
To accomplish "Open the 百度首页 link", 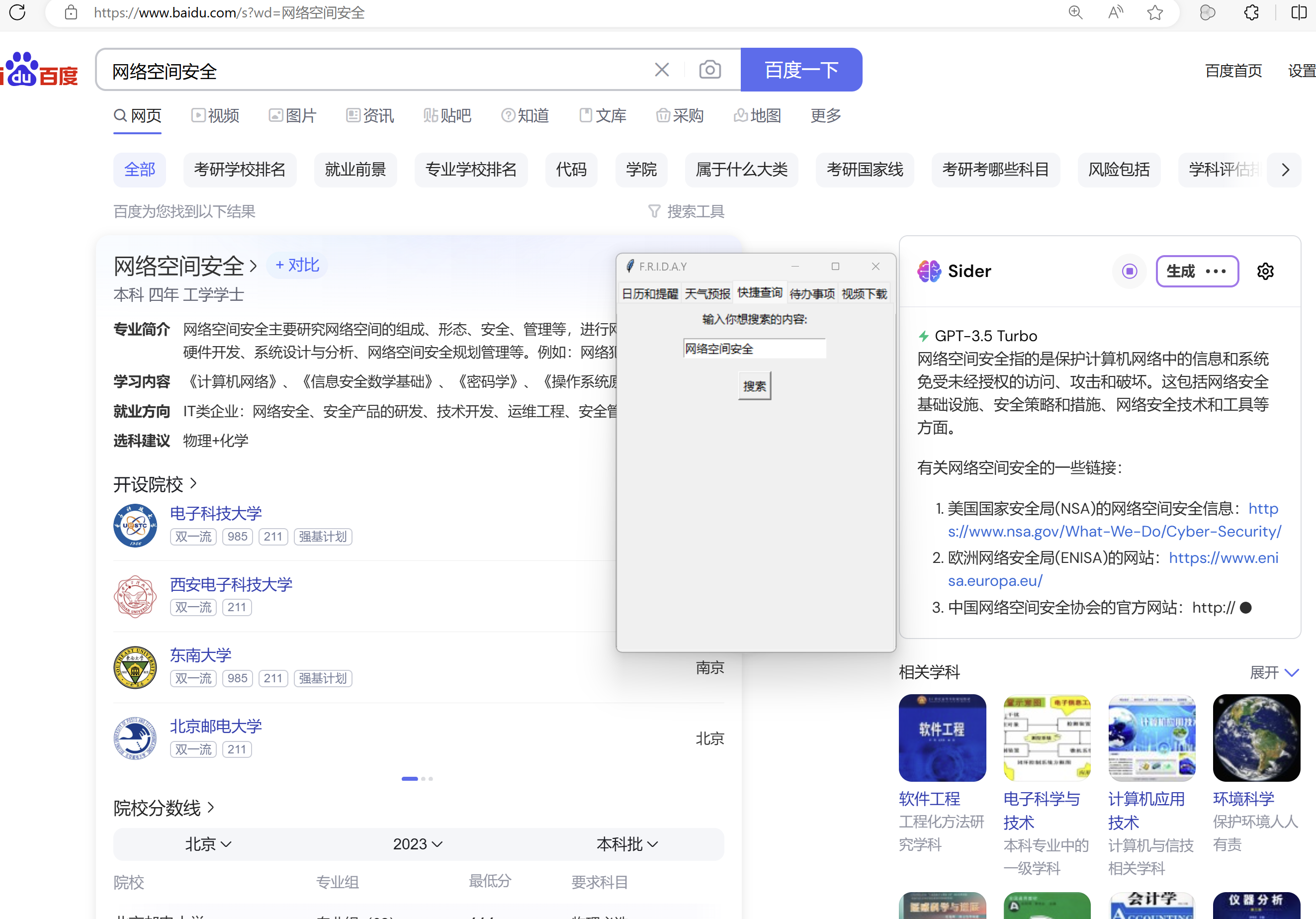I will 1233,71.
